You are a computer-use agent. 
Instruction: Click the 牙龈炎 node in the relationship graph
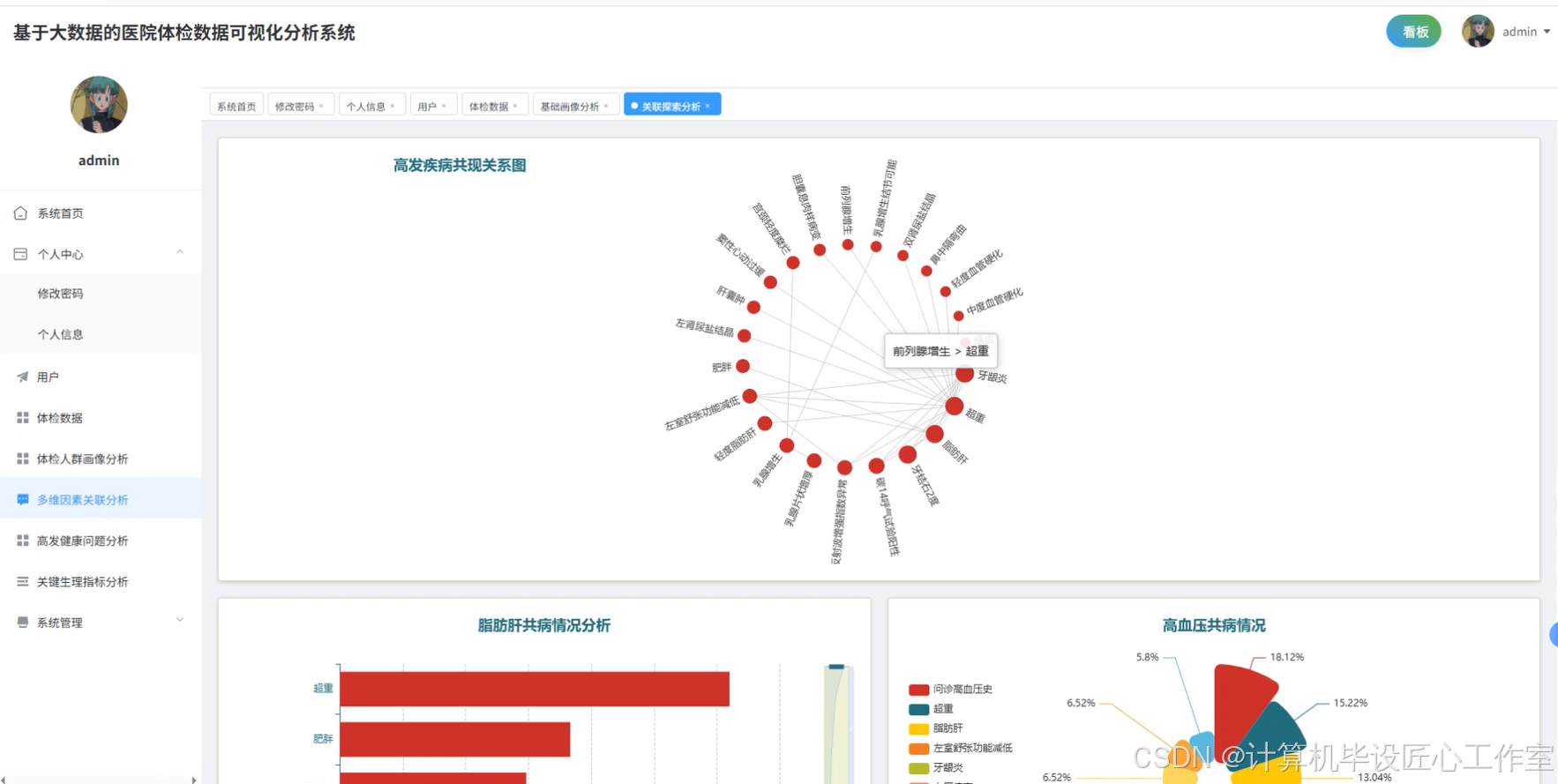coord(964,374)
